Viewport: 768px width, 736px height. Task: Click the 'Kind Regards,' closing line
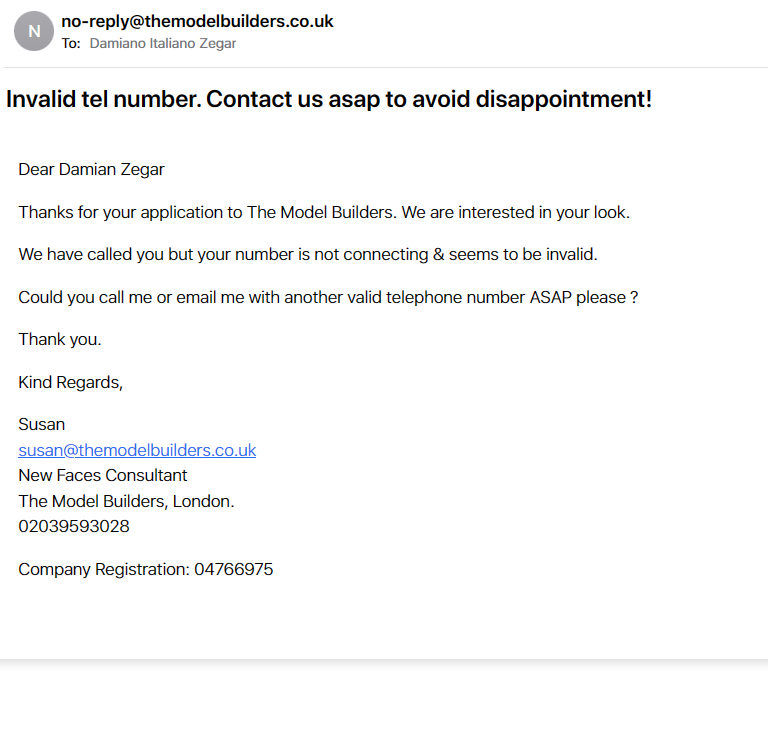(71, 382)
